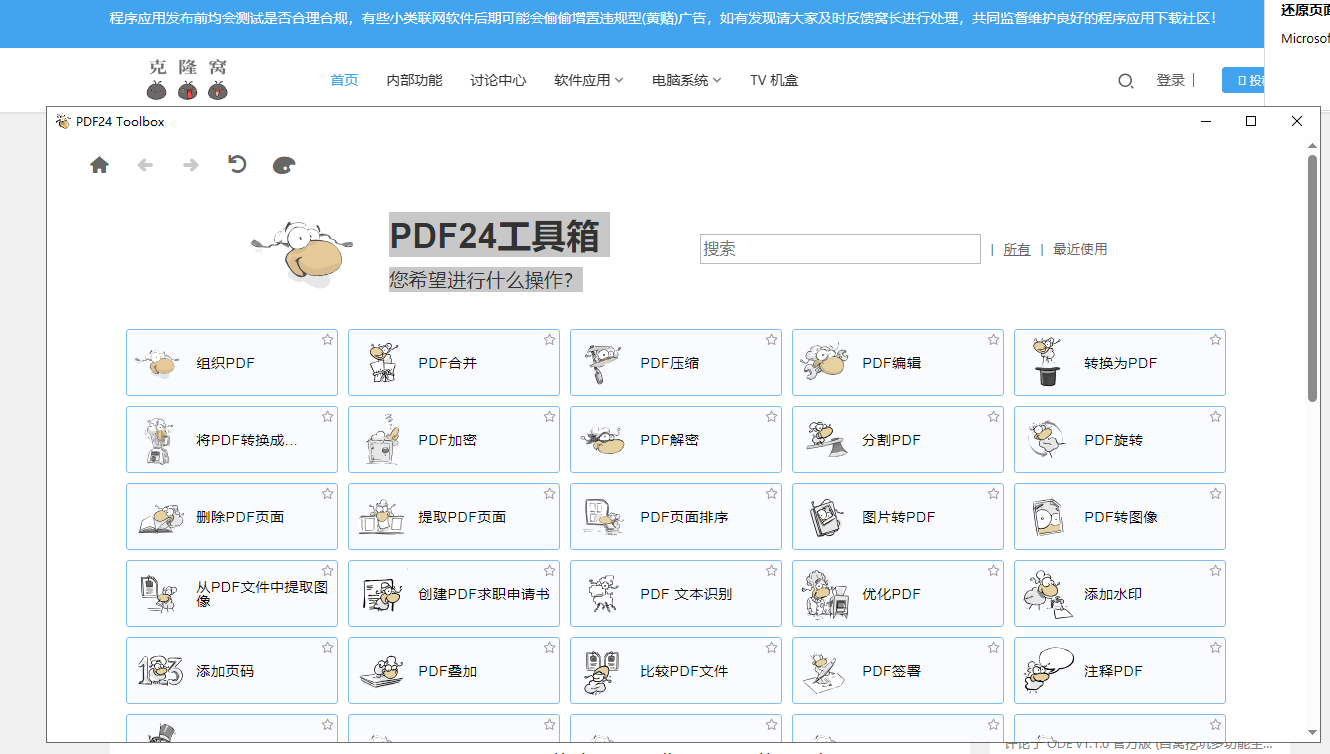The image size is (1330, 754).
Task: Open the website search magnifier icon
Action: 1126,81
